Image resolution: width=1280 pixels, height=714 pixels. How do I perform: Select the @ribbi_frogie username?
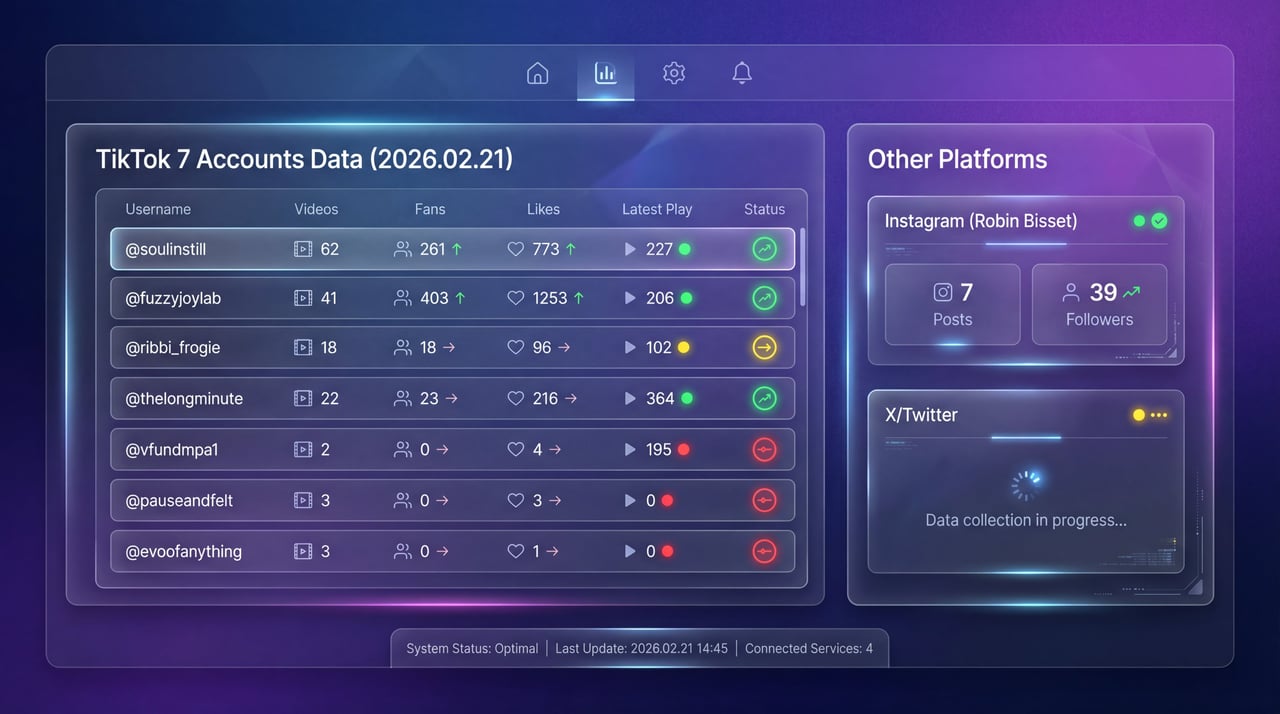172,348
